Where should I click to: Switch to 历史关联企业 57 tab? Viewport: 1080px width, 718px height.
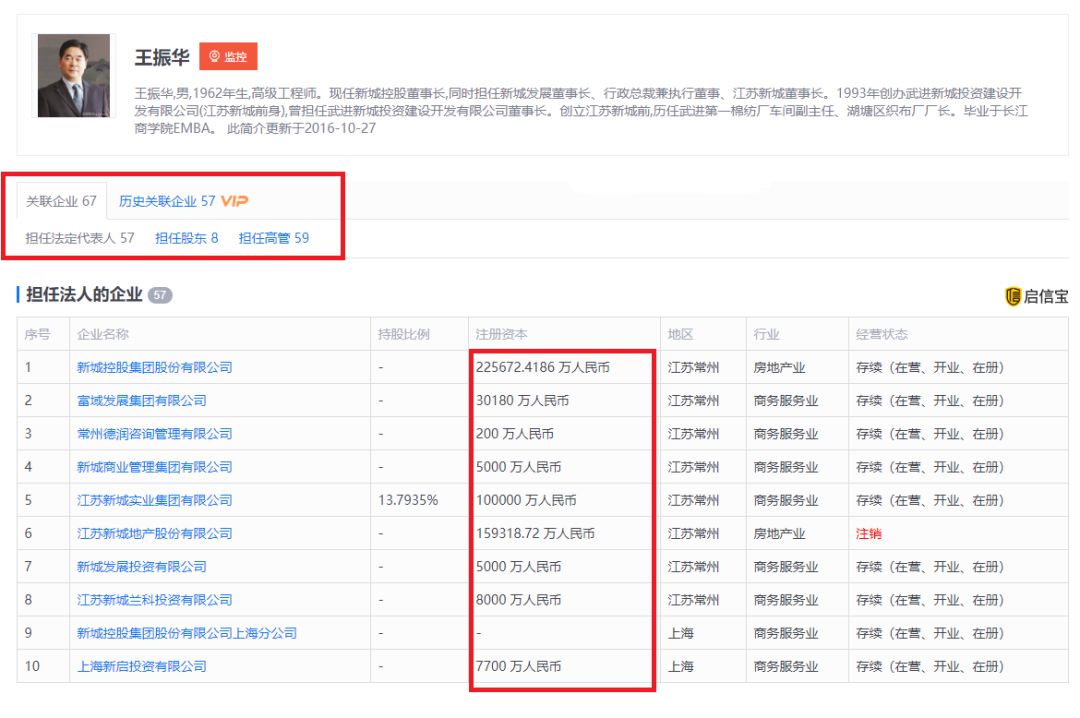click(167, 201)
